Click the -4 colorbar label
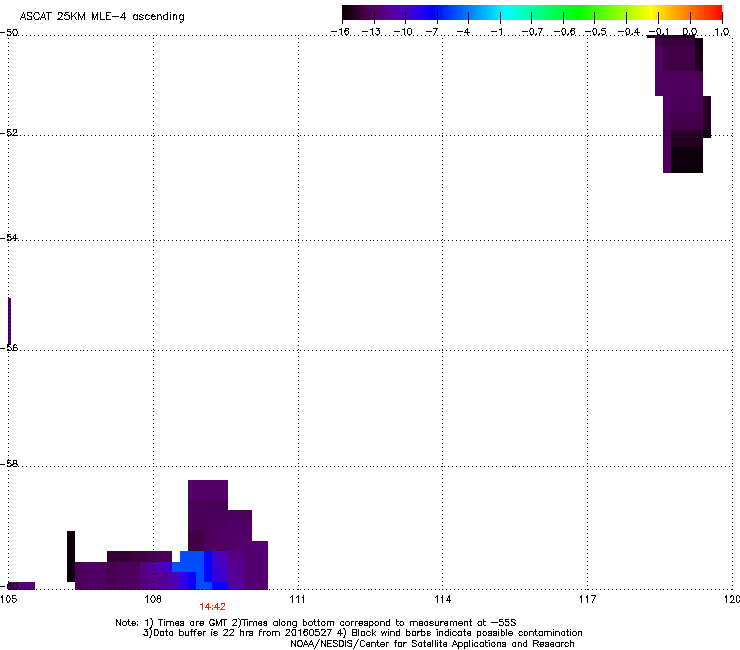Viewport: 740px width, 650px height. [x=463, y=32]
